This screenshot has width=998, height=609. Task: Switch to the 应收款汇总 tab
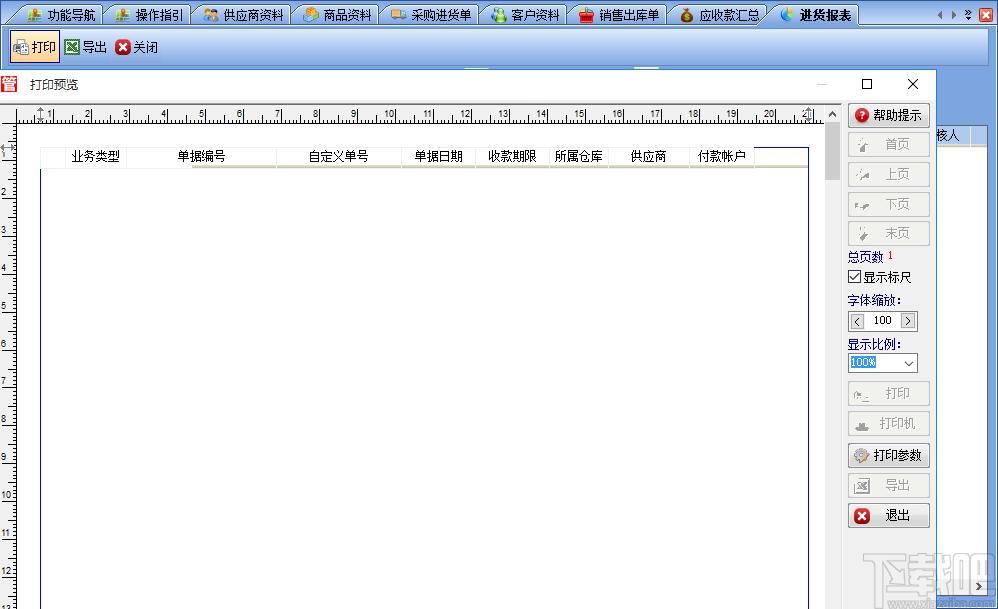tap(719, 15)
